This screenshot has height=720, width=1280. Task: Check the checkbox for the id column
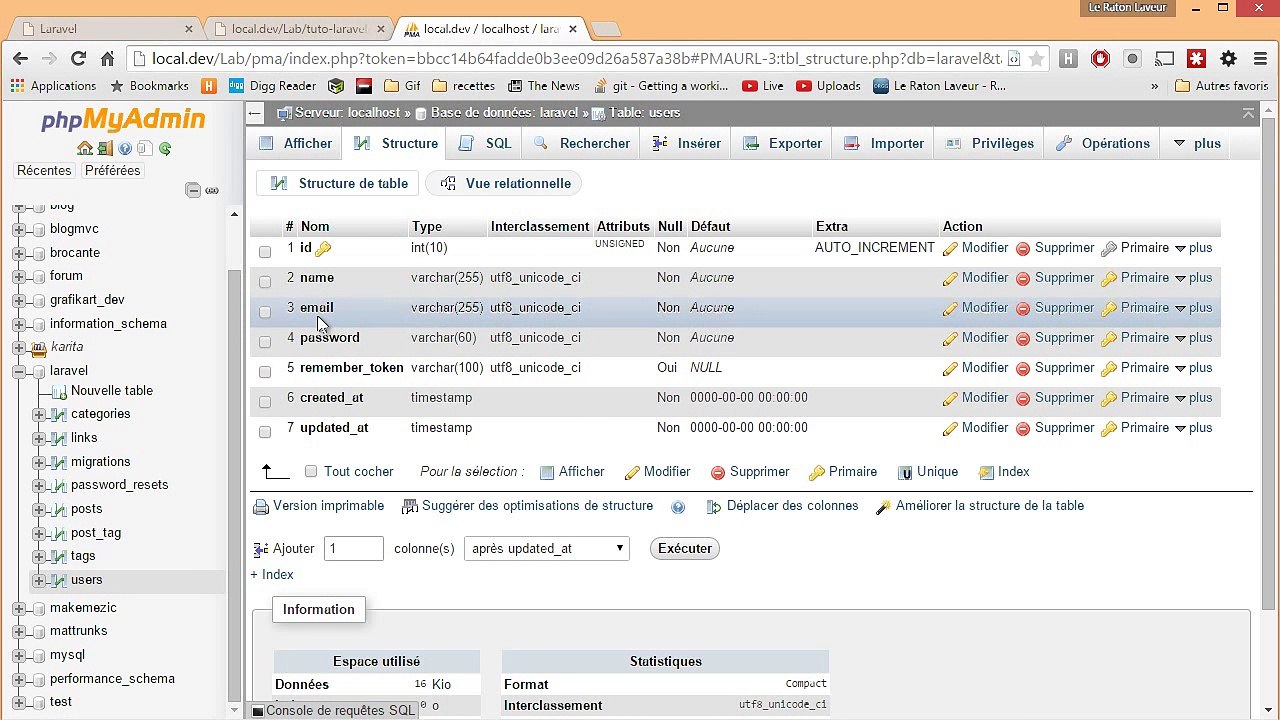265,251
